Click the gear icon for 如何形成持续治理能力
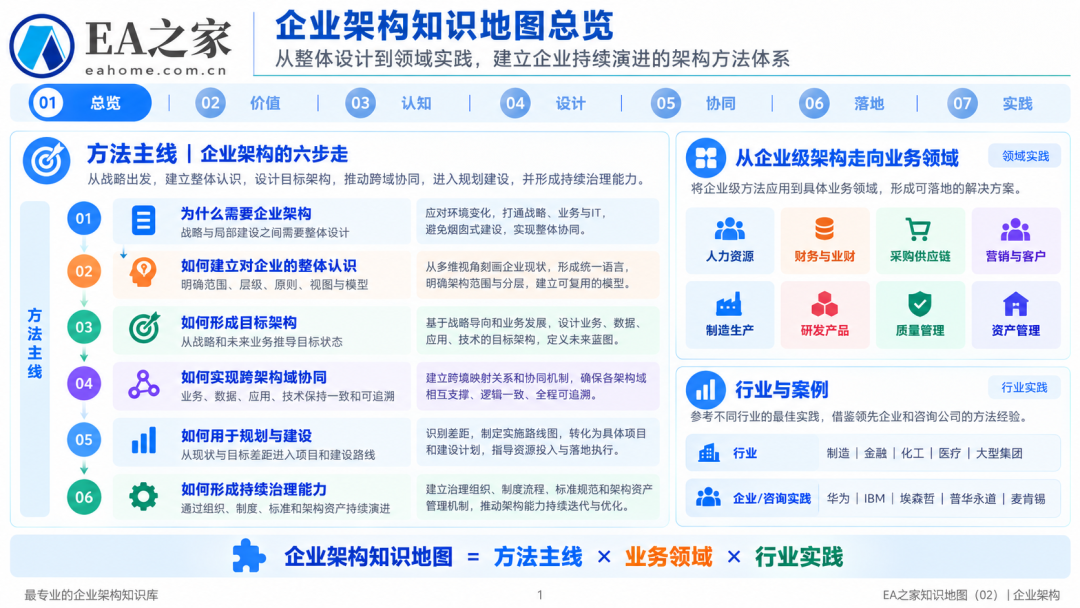Image resolution: width=1080 pixels, height=608 pixels. [143, 496]
